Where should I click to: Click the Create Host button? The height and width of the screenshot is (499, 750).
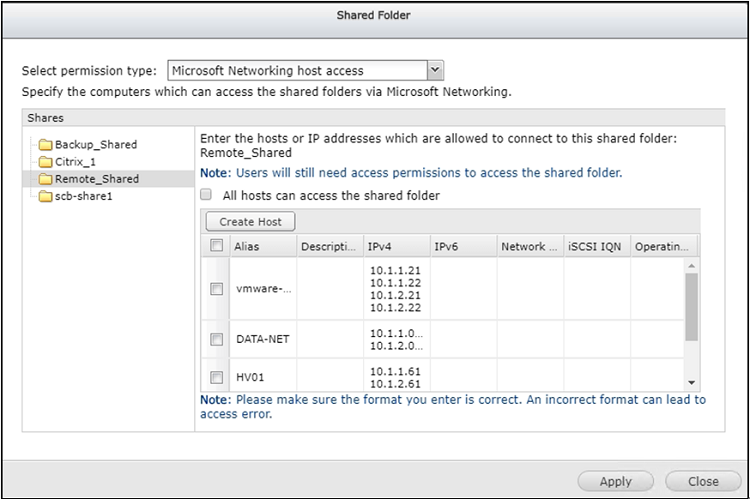[250, 222]
